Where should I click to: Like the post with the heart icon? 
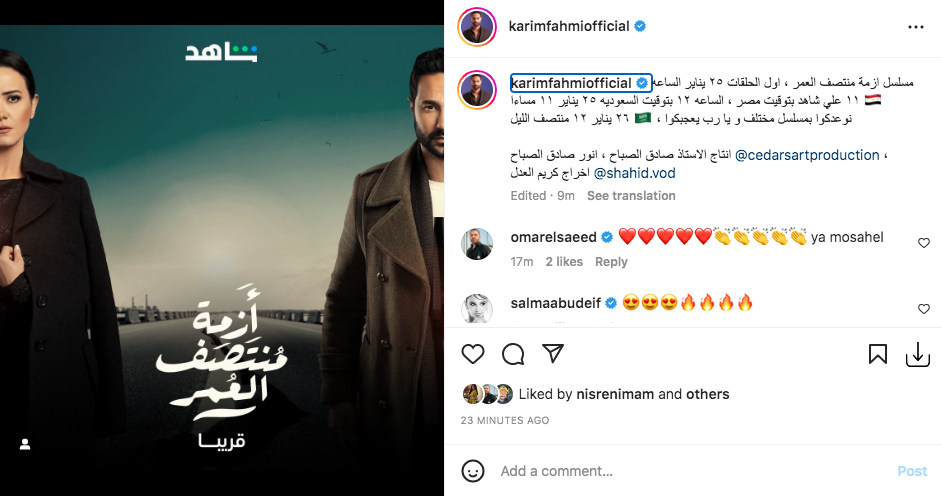click(473, 354)
